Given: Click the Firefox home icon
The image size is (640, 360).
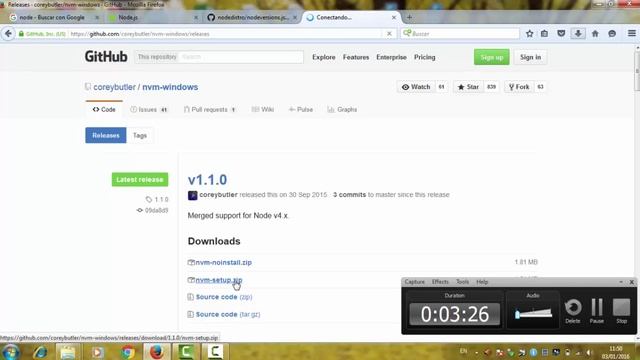Looking at the screenshot, I should pos(595,33).
